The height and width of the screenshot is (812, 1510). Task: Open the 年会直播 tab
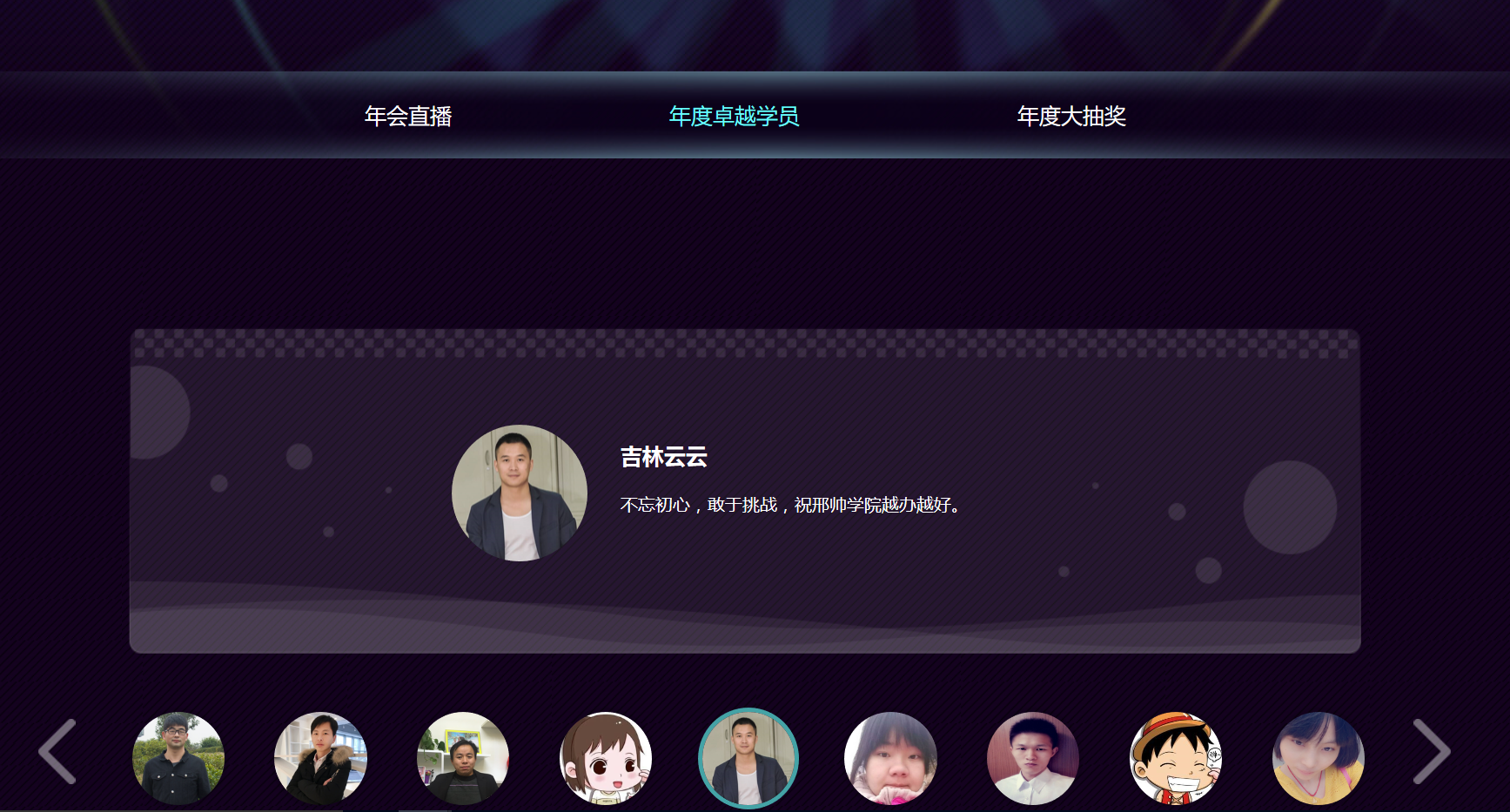[408, 116]
